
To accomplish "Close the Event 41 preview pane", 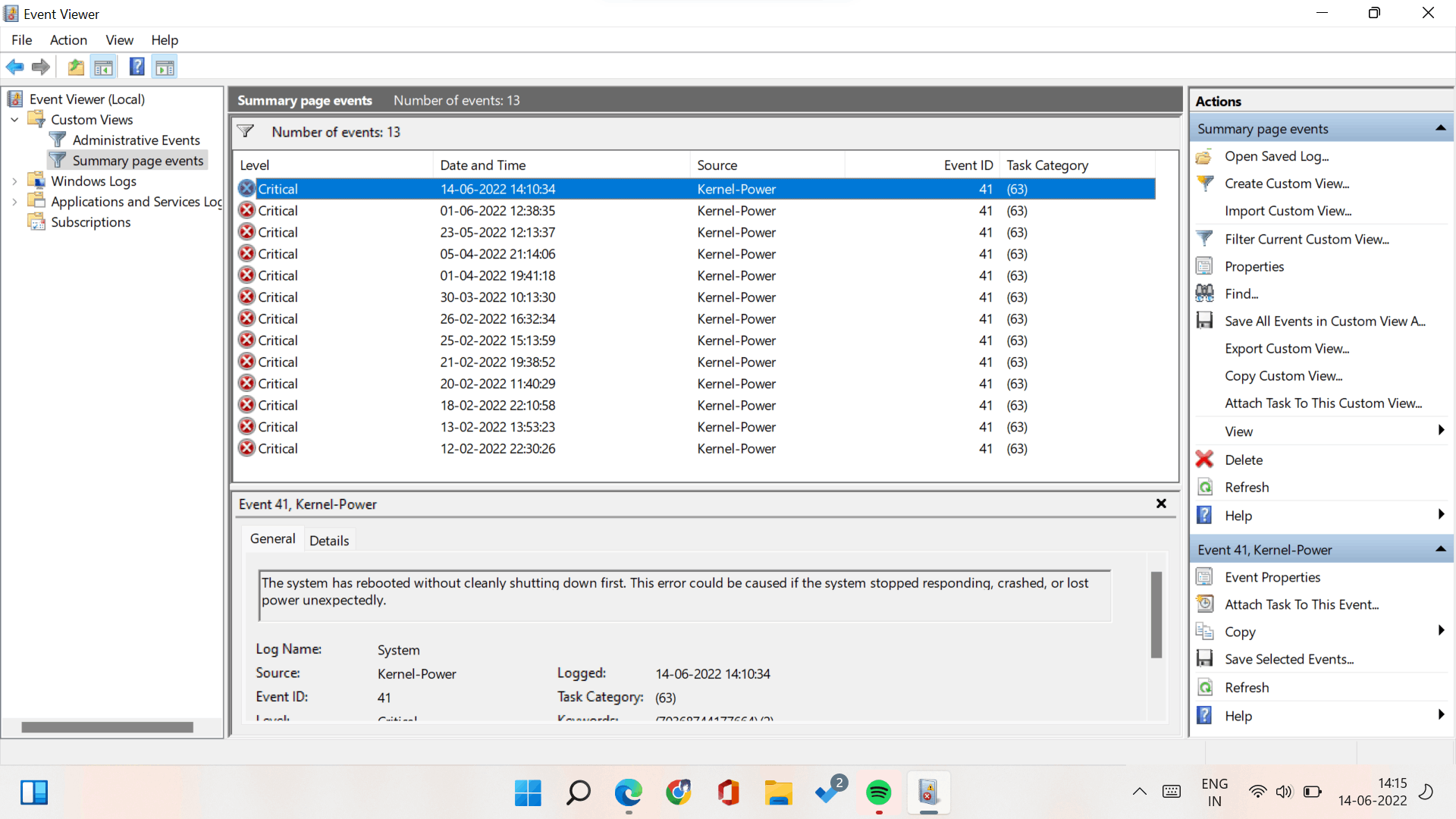I will [x=1161, y=504].
